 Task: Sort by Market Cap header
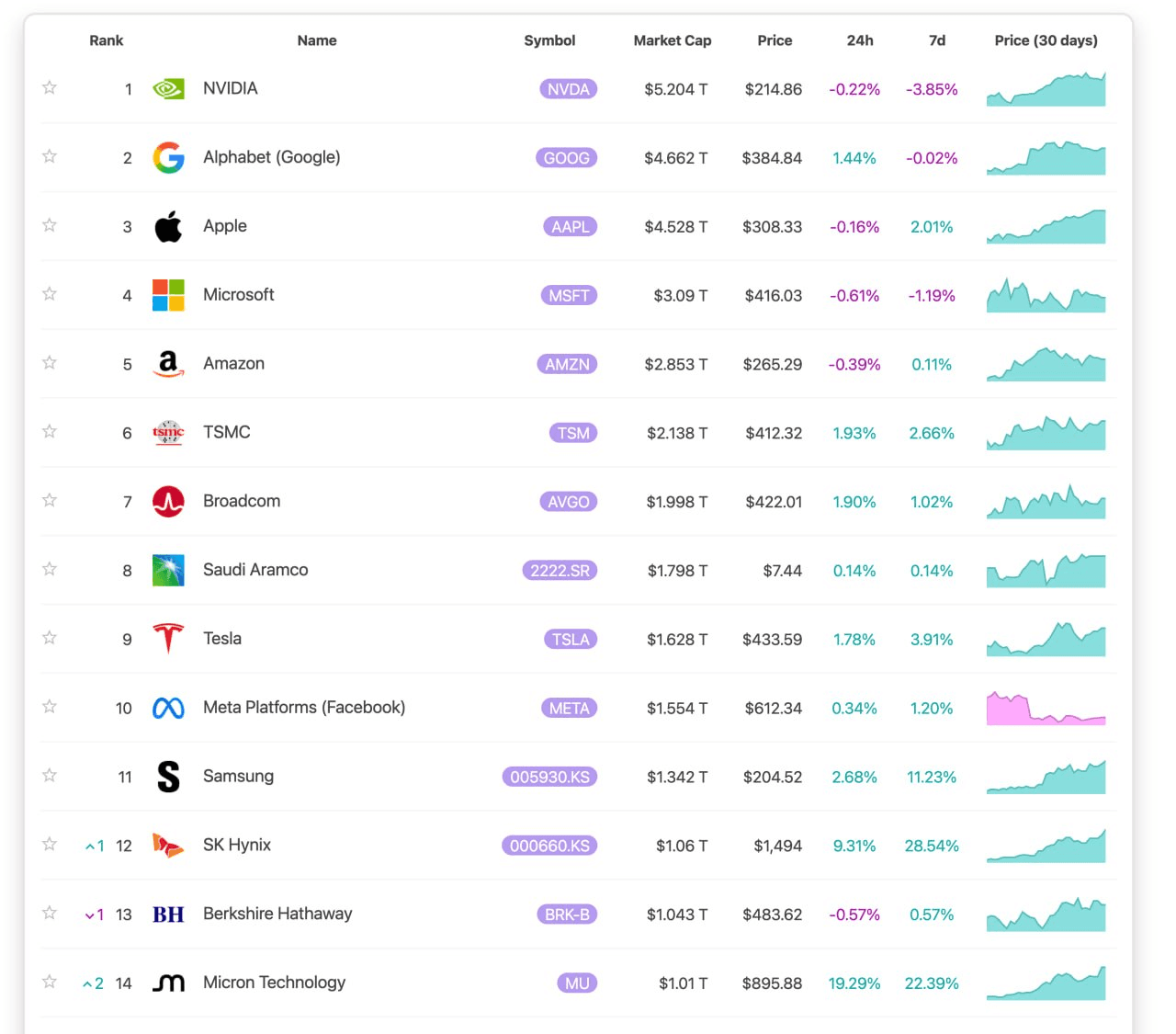[673, 40]
